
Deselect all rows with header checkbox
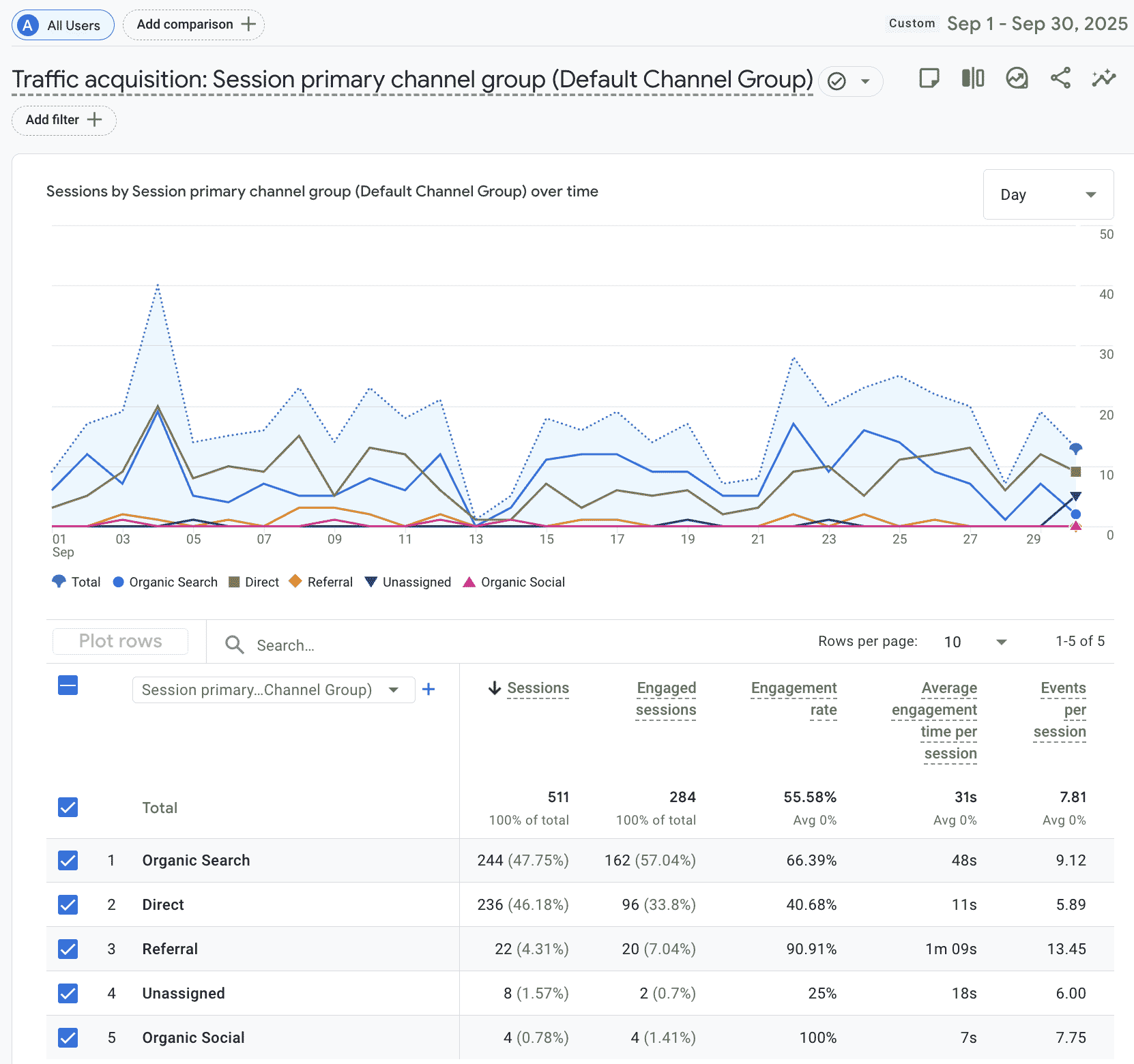(x=68, y=685)
